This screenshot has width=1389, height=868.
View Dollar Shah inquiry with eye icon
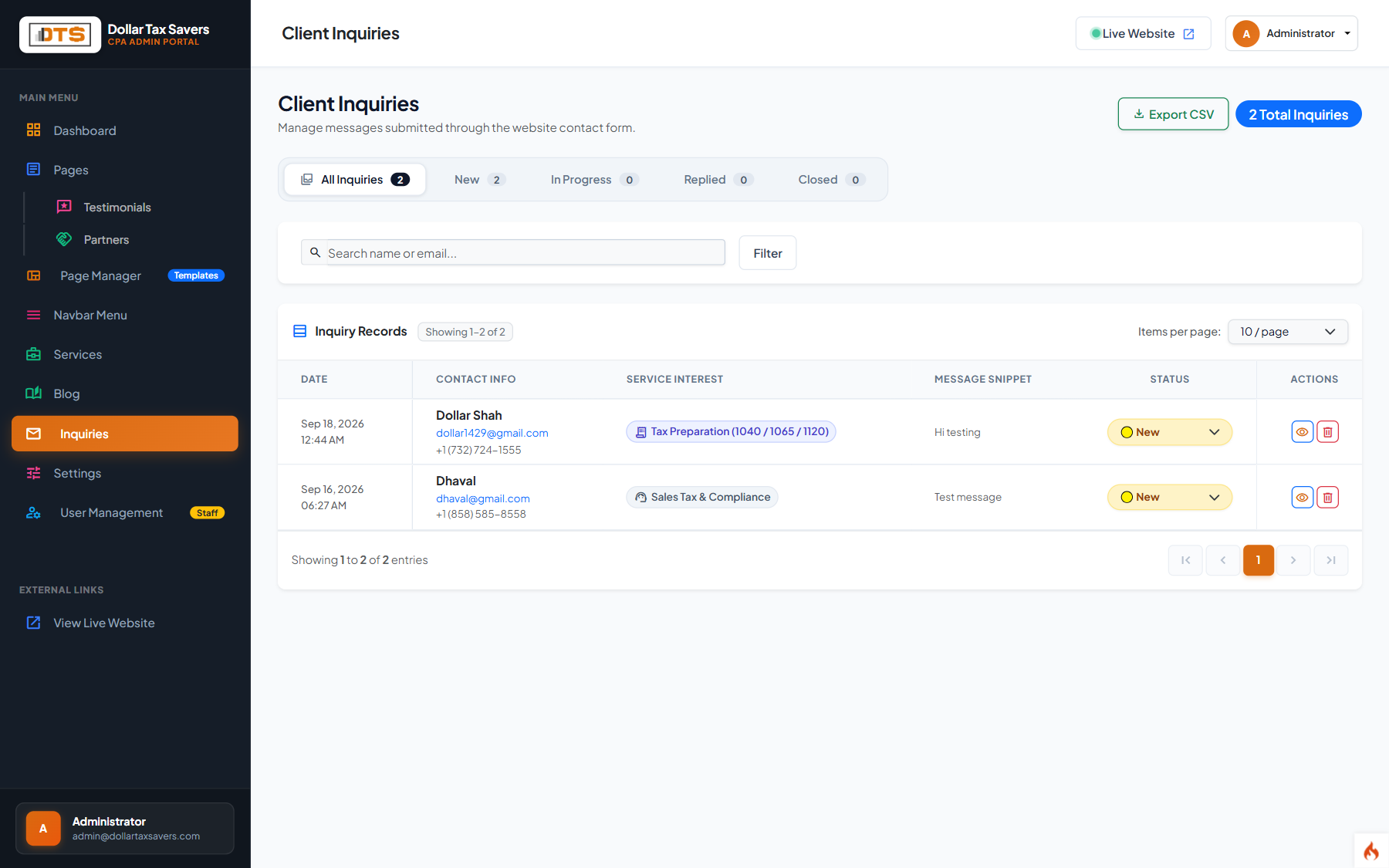click(x=1302, y=432)
